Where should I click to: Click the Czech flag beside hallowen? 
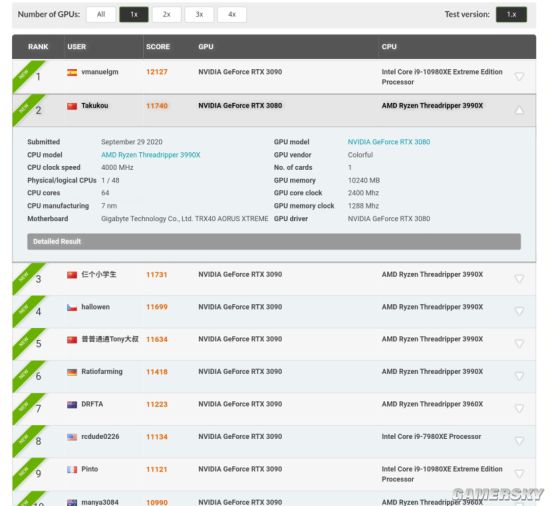pyautogui.click(x=72, y=308)
